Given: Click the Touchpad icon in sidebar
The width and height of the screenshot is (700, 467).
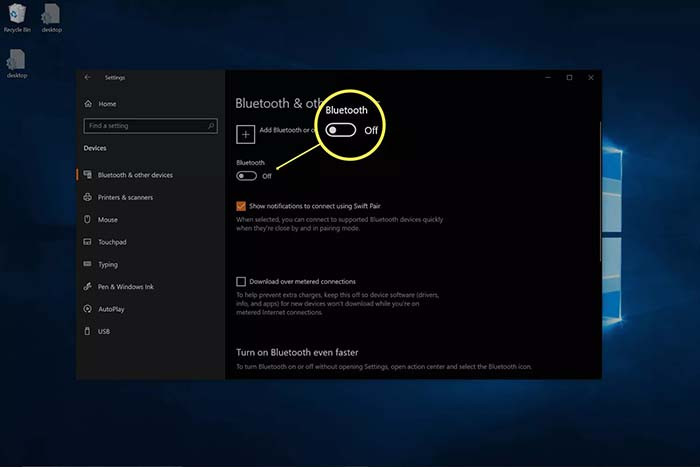Looking at the screenshot, I should click(88, 242).
